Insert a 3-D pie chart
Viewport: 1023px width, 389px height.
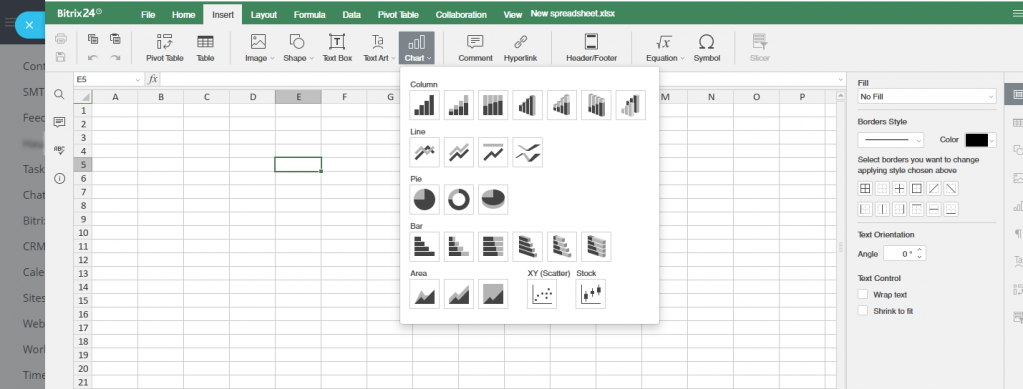click(x=493, y=199)
